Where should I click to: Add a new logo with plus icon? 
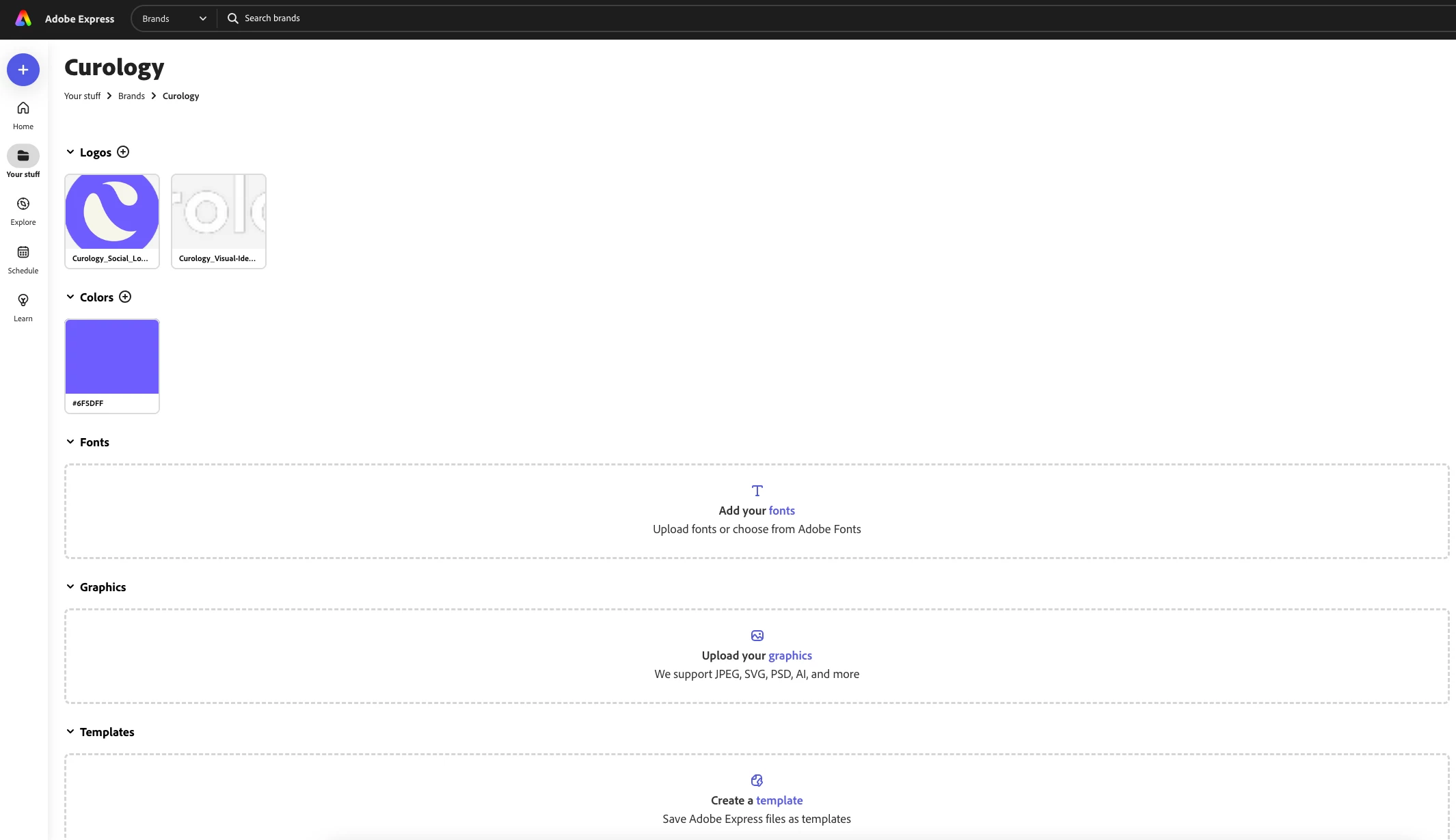click(x=123, y=152)
